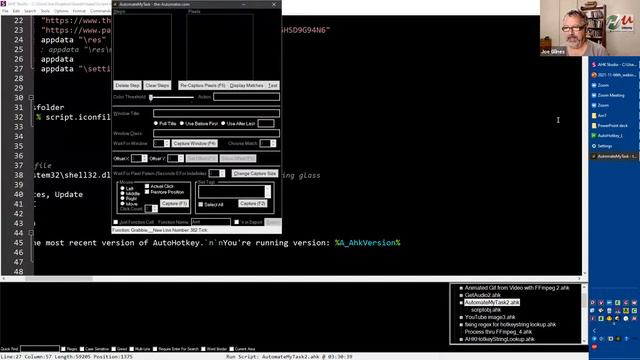The image size is (640, 360).
Task: Click into the Set Text box
Action: point(231,192)
